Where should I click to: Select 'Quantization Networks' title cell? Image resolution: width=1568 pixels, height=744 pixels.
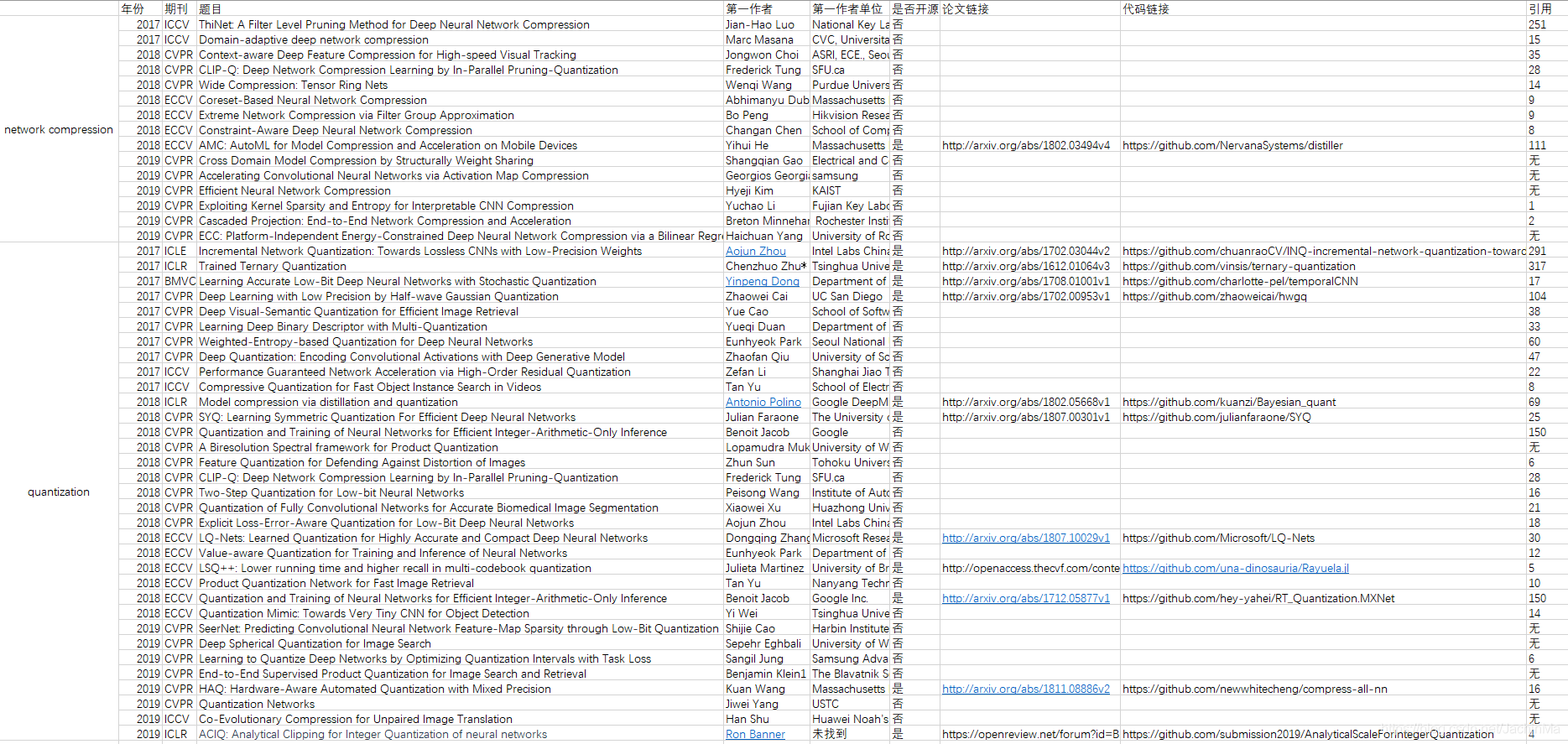coord(460,704)
